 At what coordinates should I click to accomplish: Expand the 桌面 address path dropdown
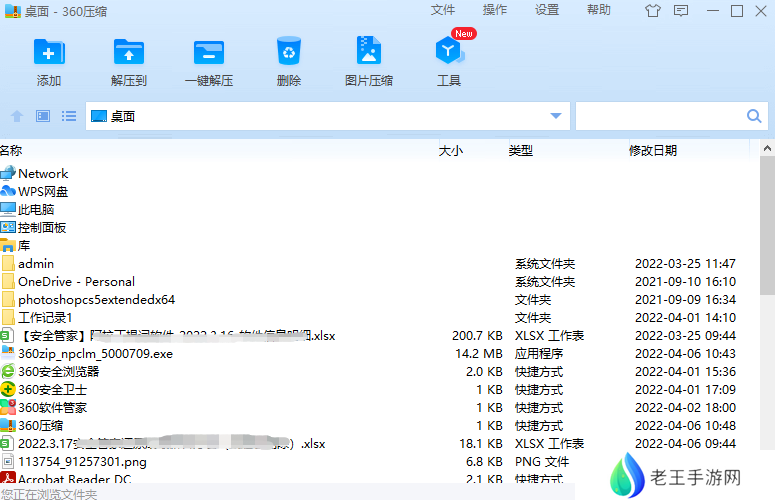coord(556,116)
